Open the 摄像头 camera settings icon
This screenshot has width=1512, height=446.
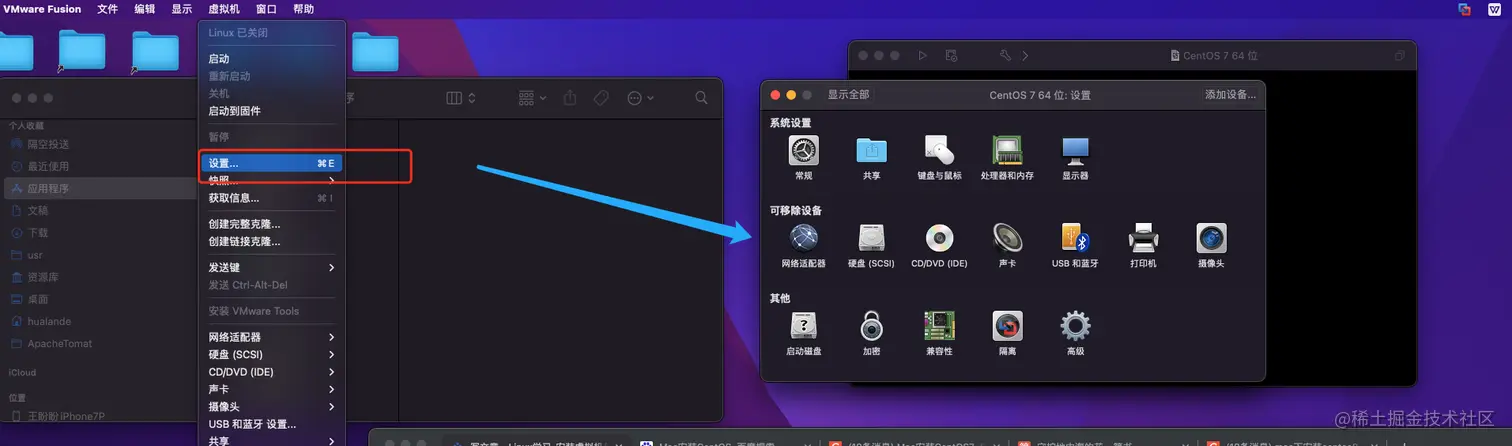point(1211,238)
